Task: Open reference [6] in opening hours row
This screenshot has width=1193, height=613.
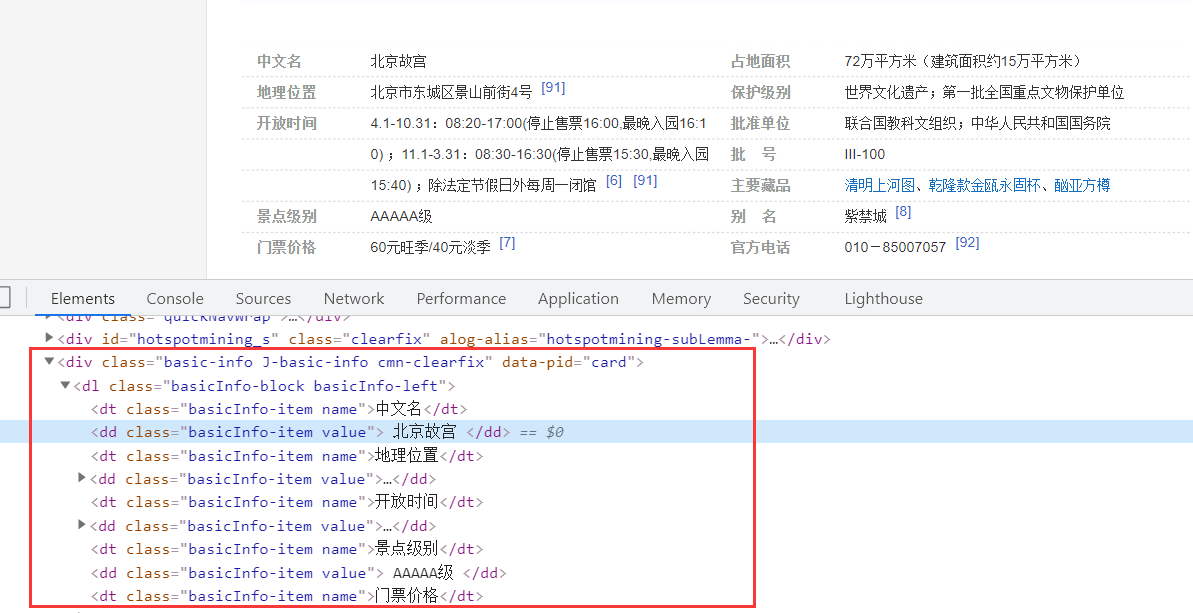Action: (x=614, y=181)
